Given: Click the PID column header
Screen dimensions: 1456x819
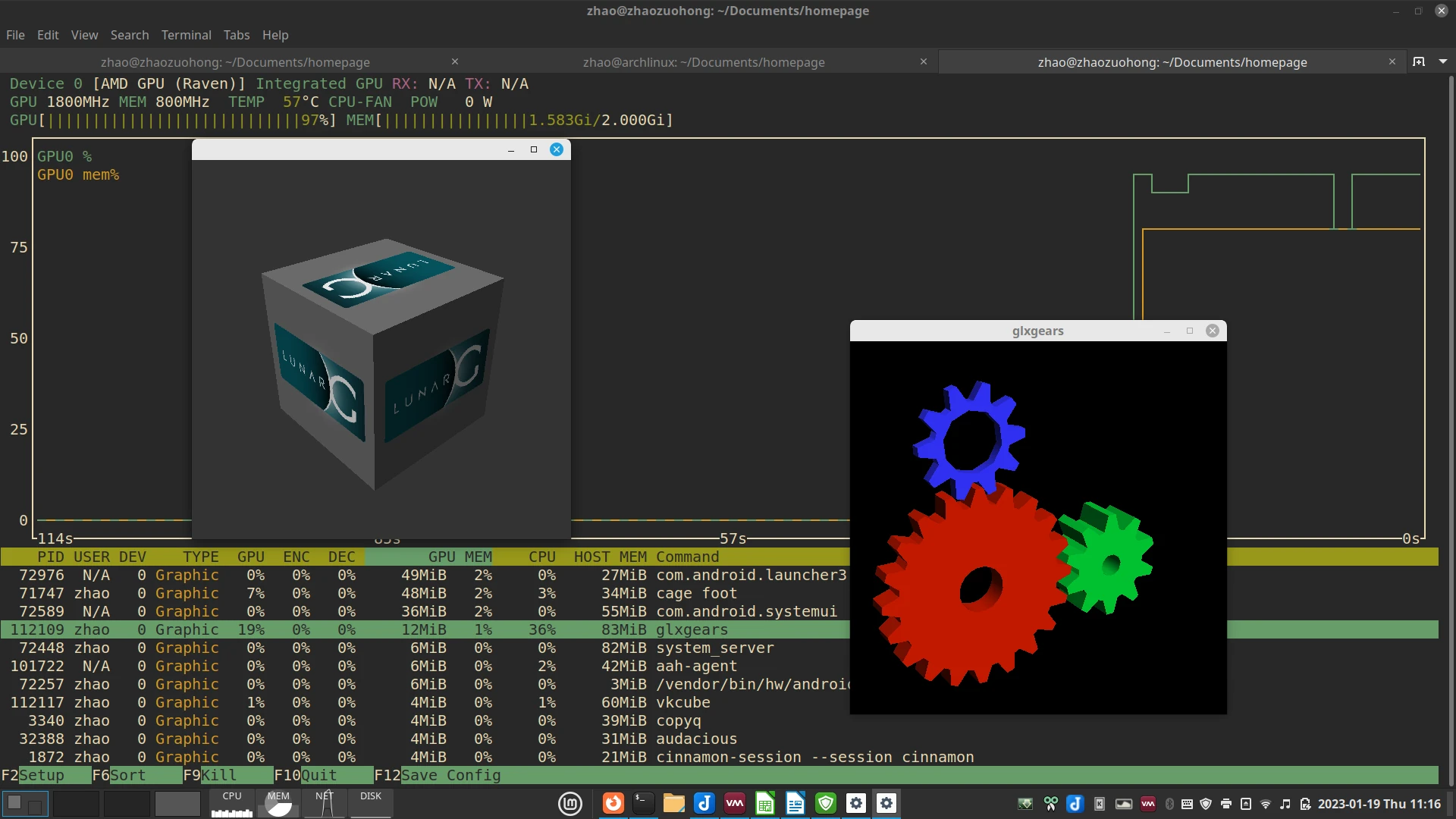Looking at the screenshot, I should (51, 557).
